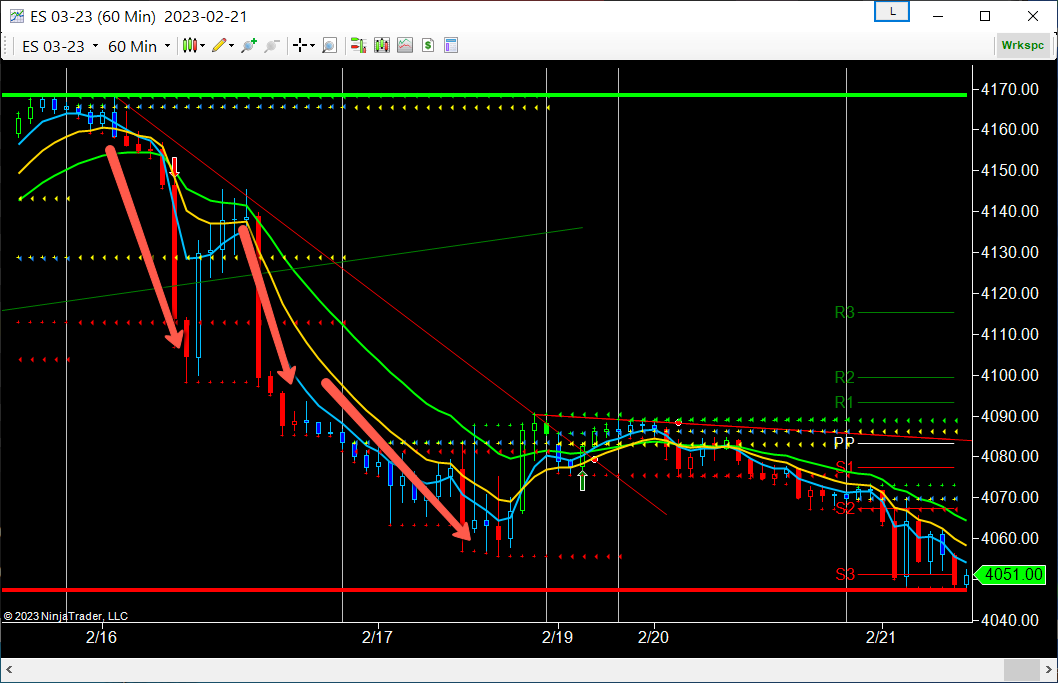Open the 60 Min interval selector

pos(139,47)
